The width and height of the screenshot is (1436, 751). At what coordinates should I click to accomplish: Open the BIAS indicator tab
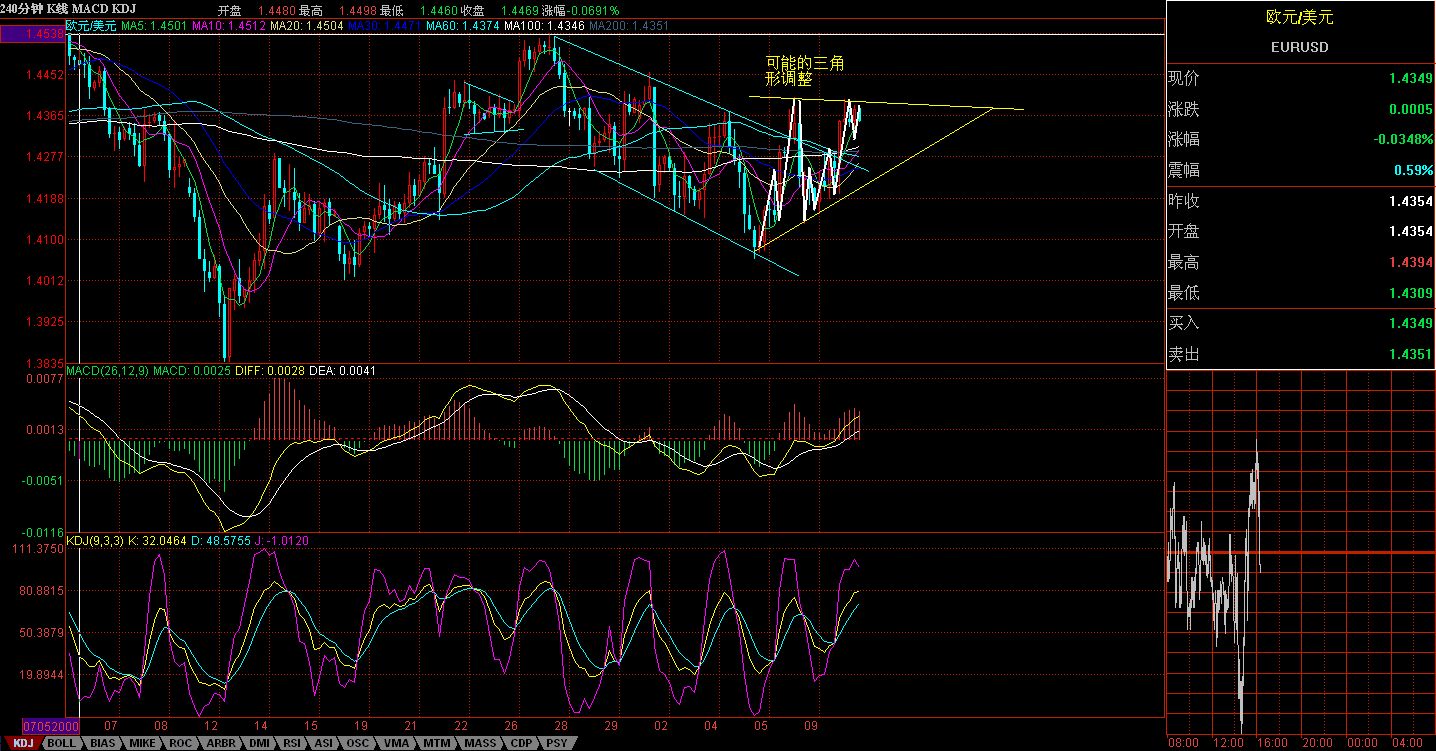click(x=104, y=744)
